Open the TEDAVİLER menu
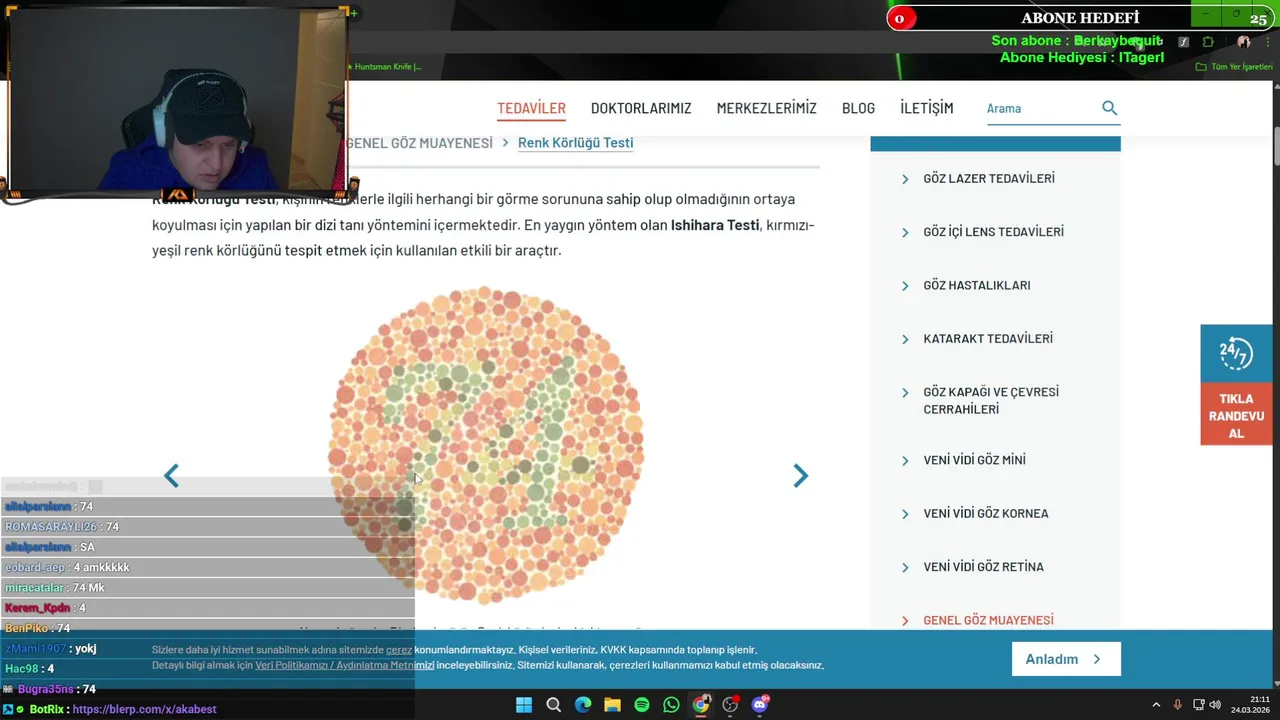 pos(531,108)
